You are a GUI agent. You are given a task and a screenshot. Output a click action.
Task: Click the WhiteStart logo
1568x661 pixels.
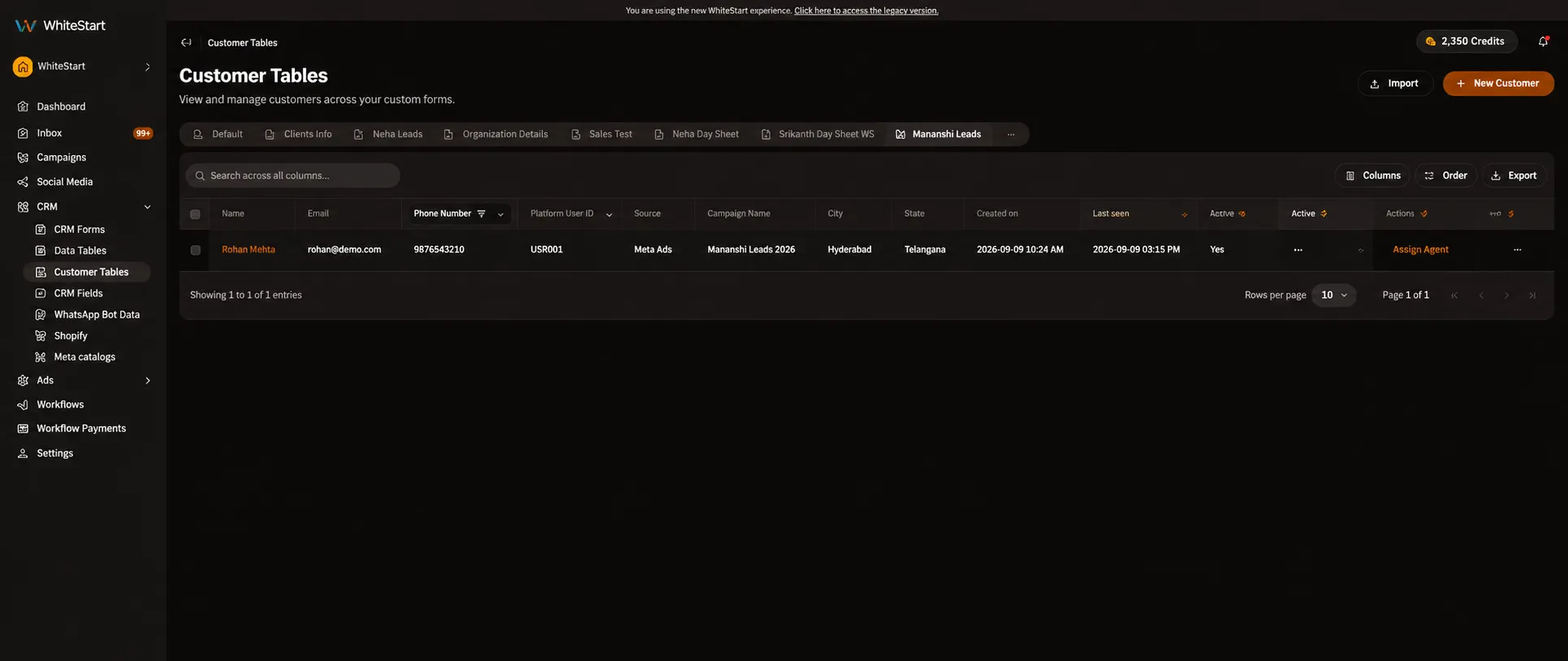point(60,25)
